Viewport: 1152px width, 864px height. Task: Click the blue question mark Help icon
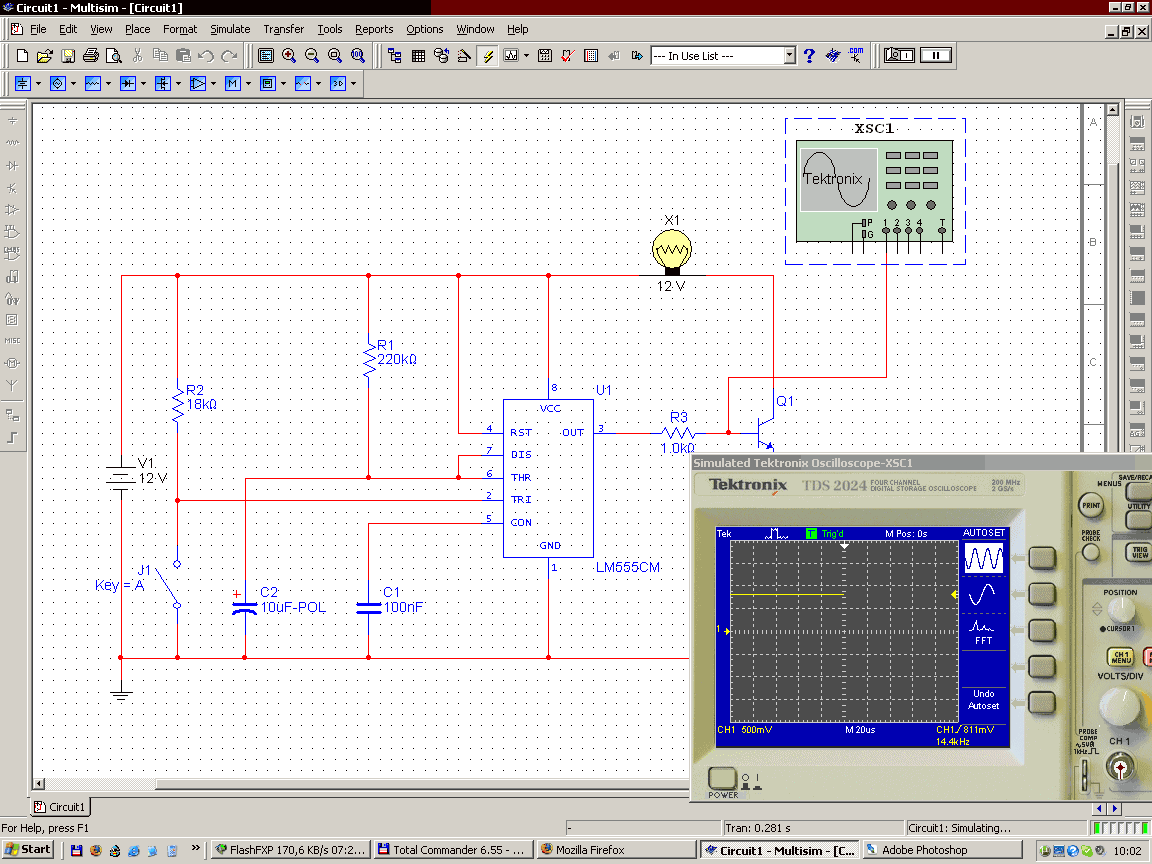[x=810, y=56]
